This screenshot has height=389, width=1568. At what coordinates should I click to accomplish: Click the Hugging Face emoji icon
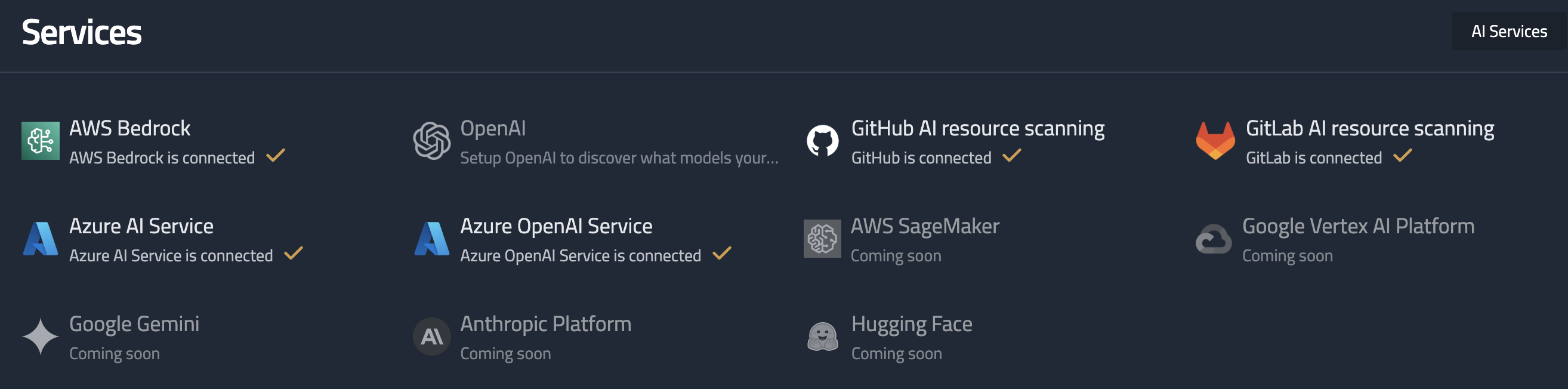click(822, 336)
